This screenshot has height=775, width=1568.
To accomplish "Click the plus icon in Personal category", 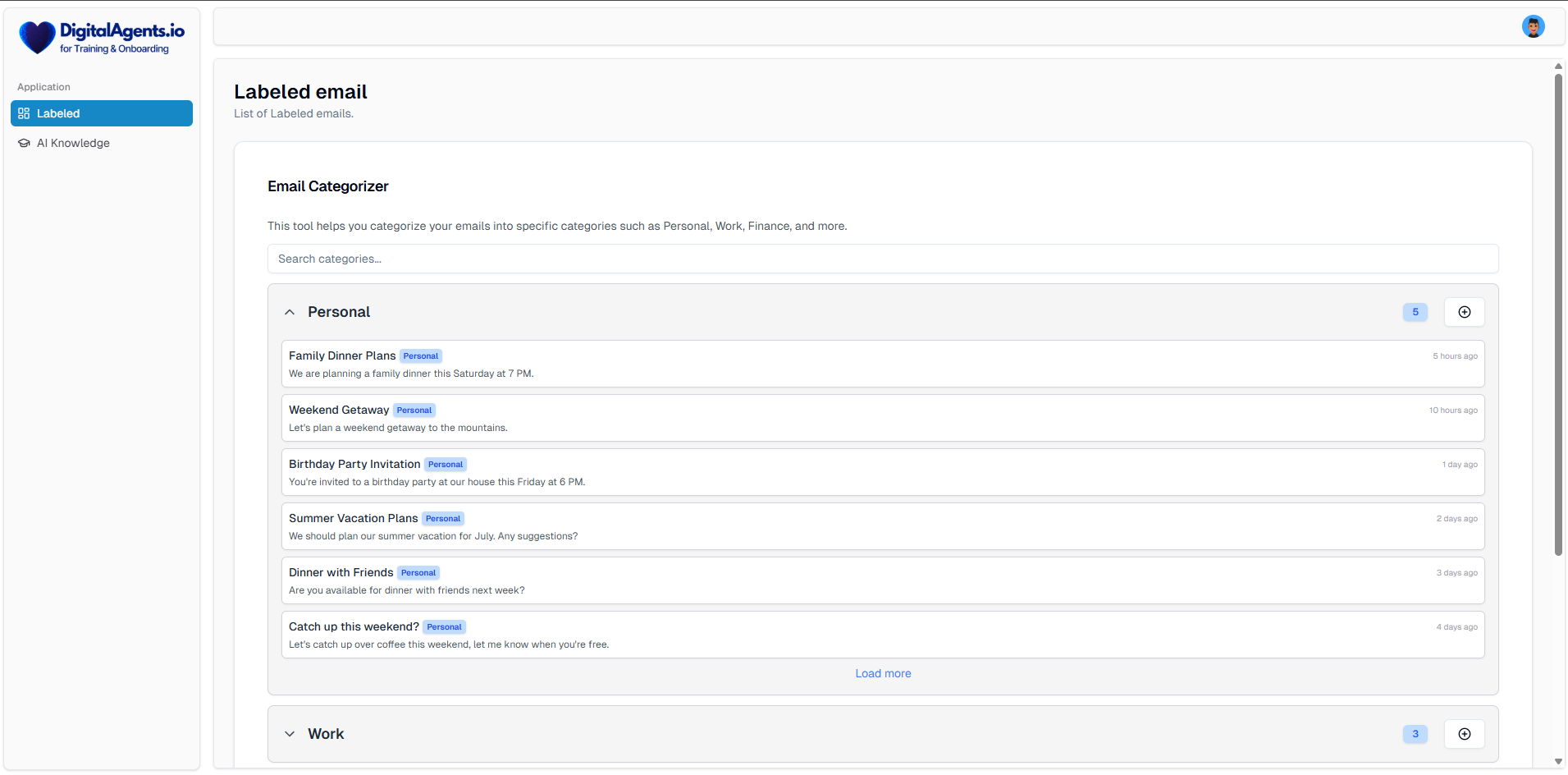I will [x=1464, y=312].
